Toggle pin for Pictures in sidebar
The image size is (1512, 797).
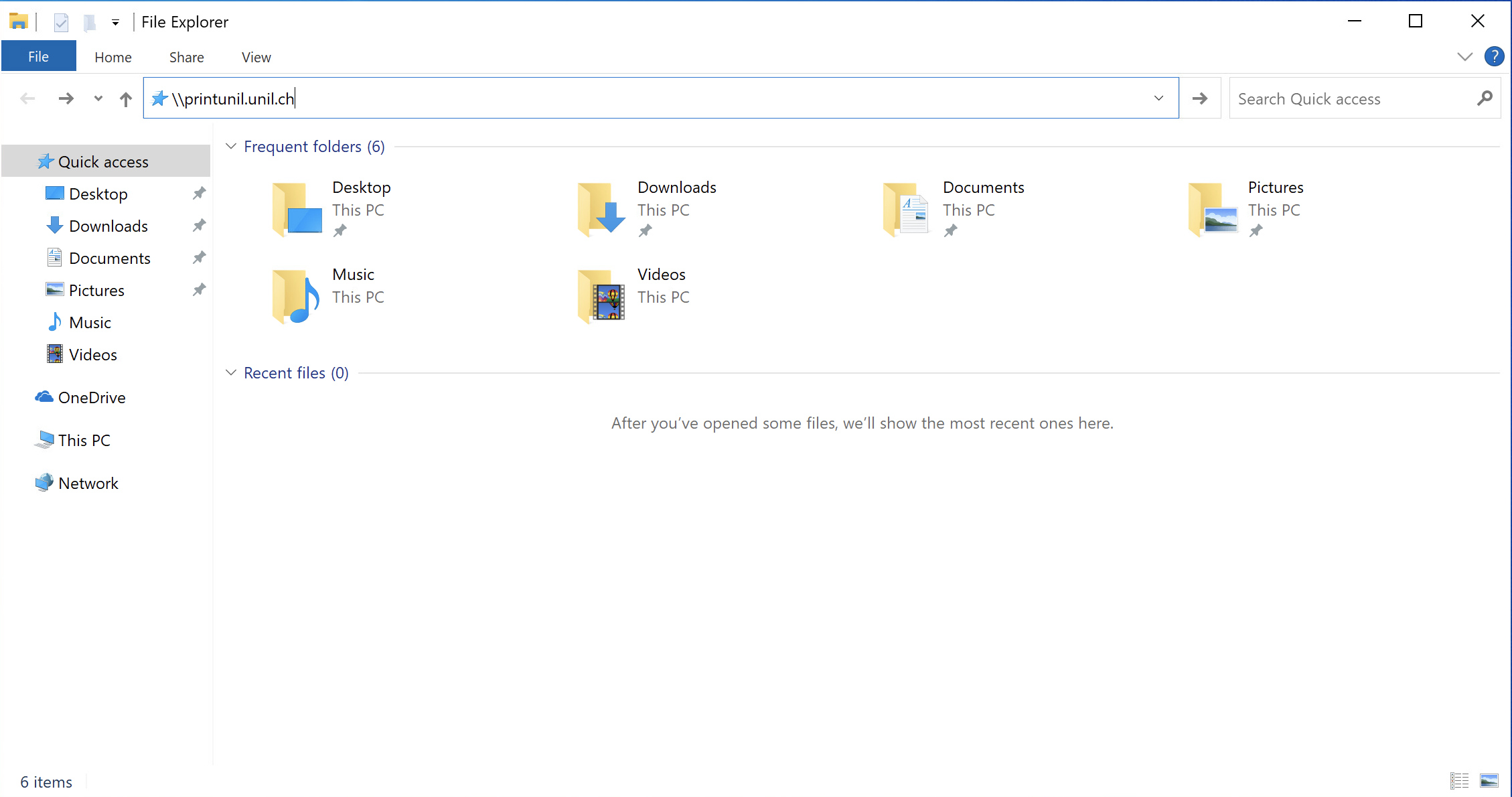[199, 290]
